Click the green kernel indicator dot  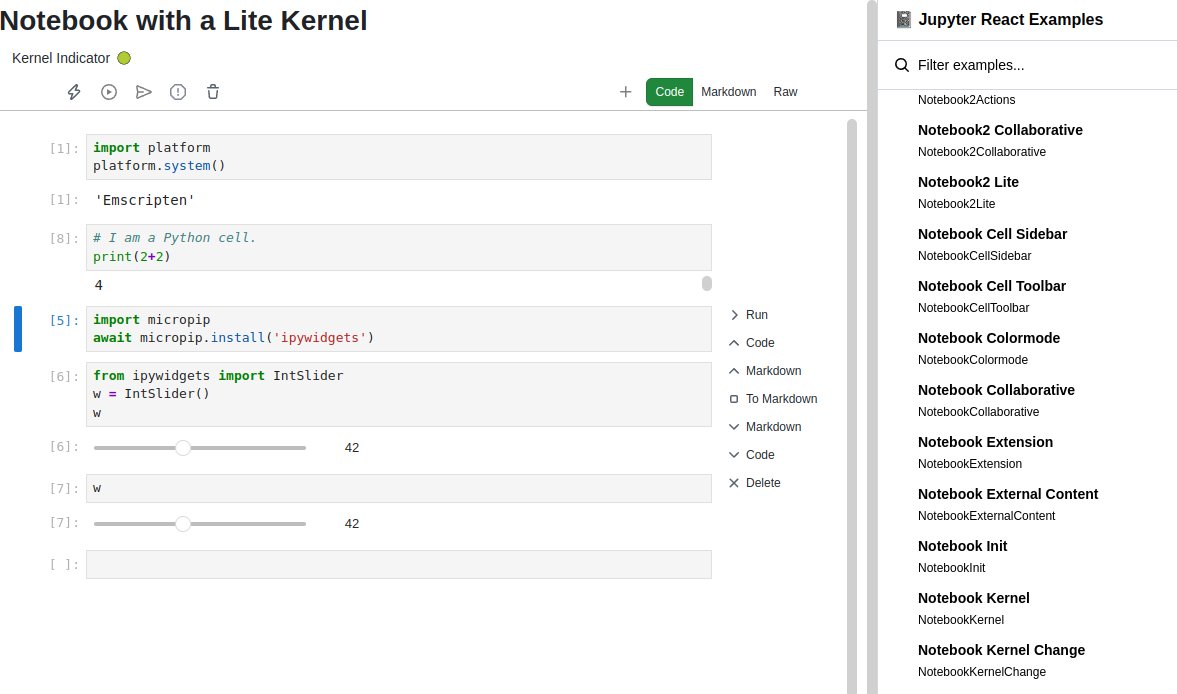pos(125,58)
